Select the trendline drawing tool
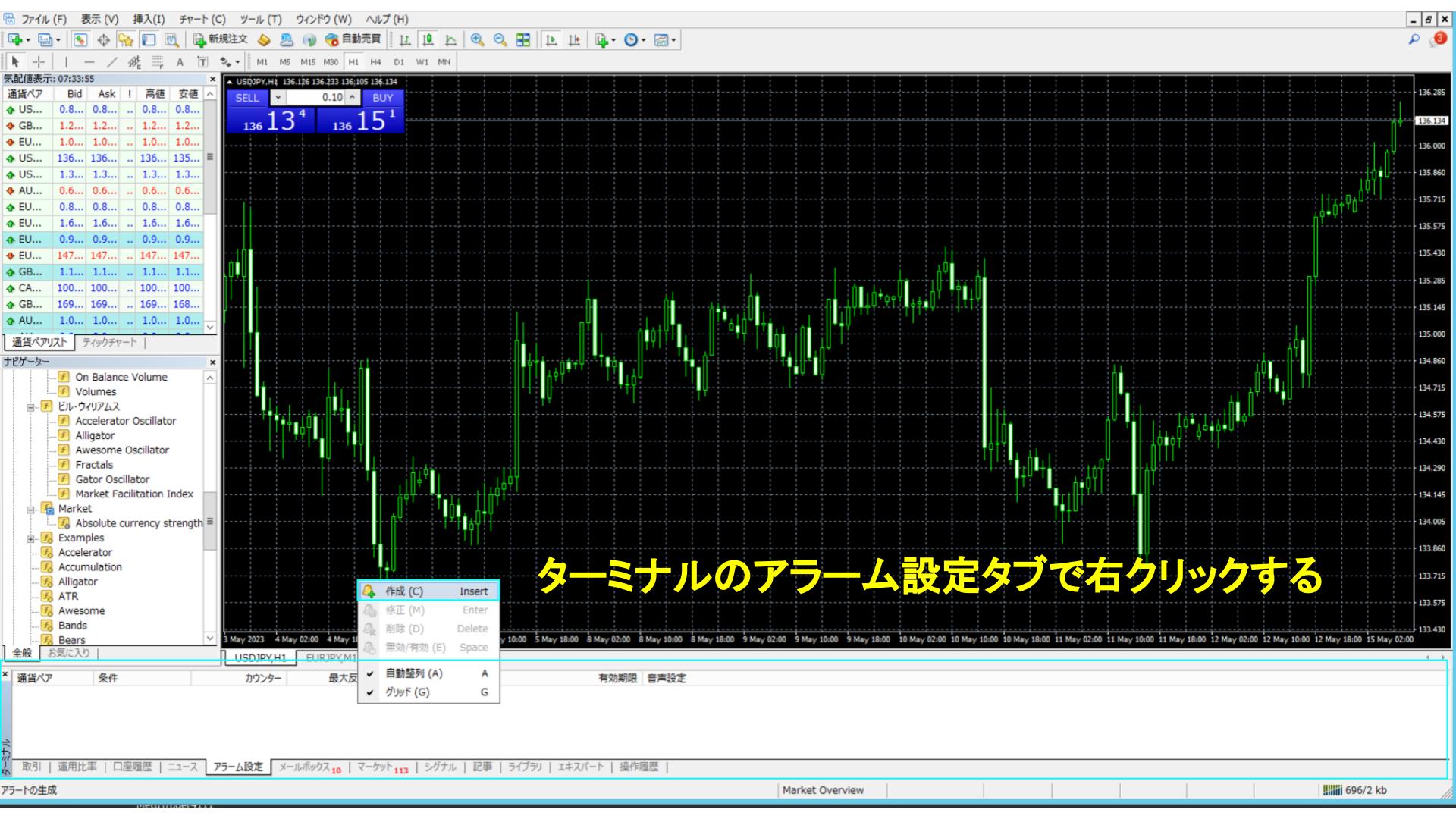Screen dimensions: 1456x819 [x=112, y=63]
